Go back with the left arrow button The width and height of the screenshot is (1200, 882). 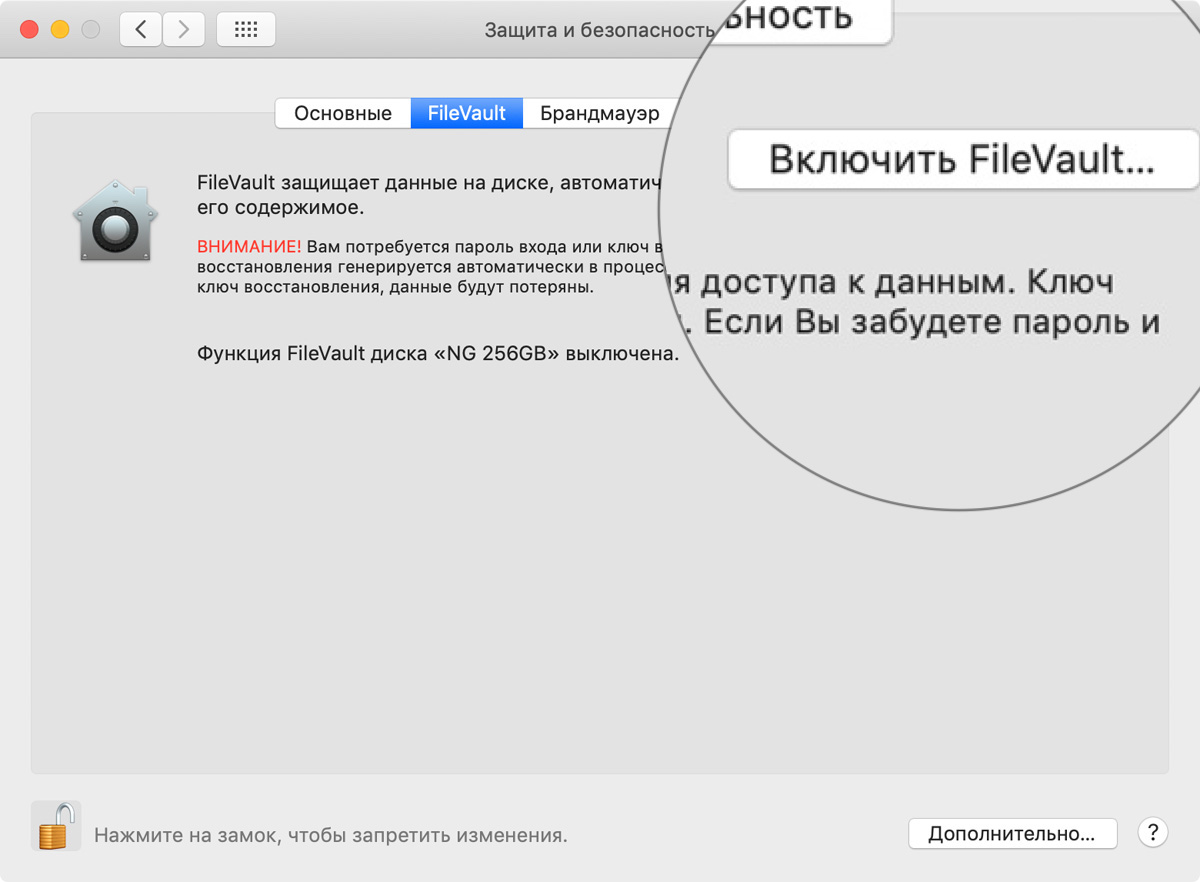pyautogui.click(x=141, y=30)
